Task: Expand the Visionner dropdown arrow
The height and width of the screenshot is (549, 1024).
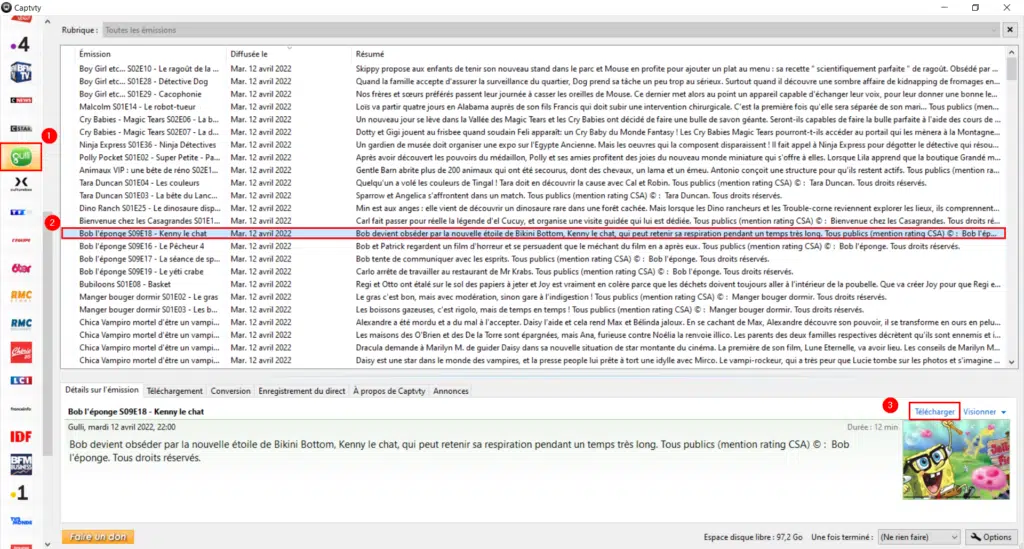Action: 1004,412
